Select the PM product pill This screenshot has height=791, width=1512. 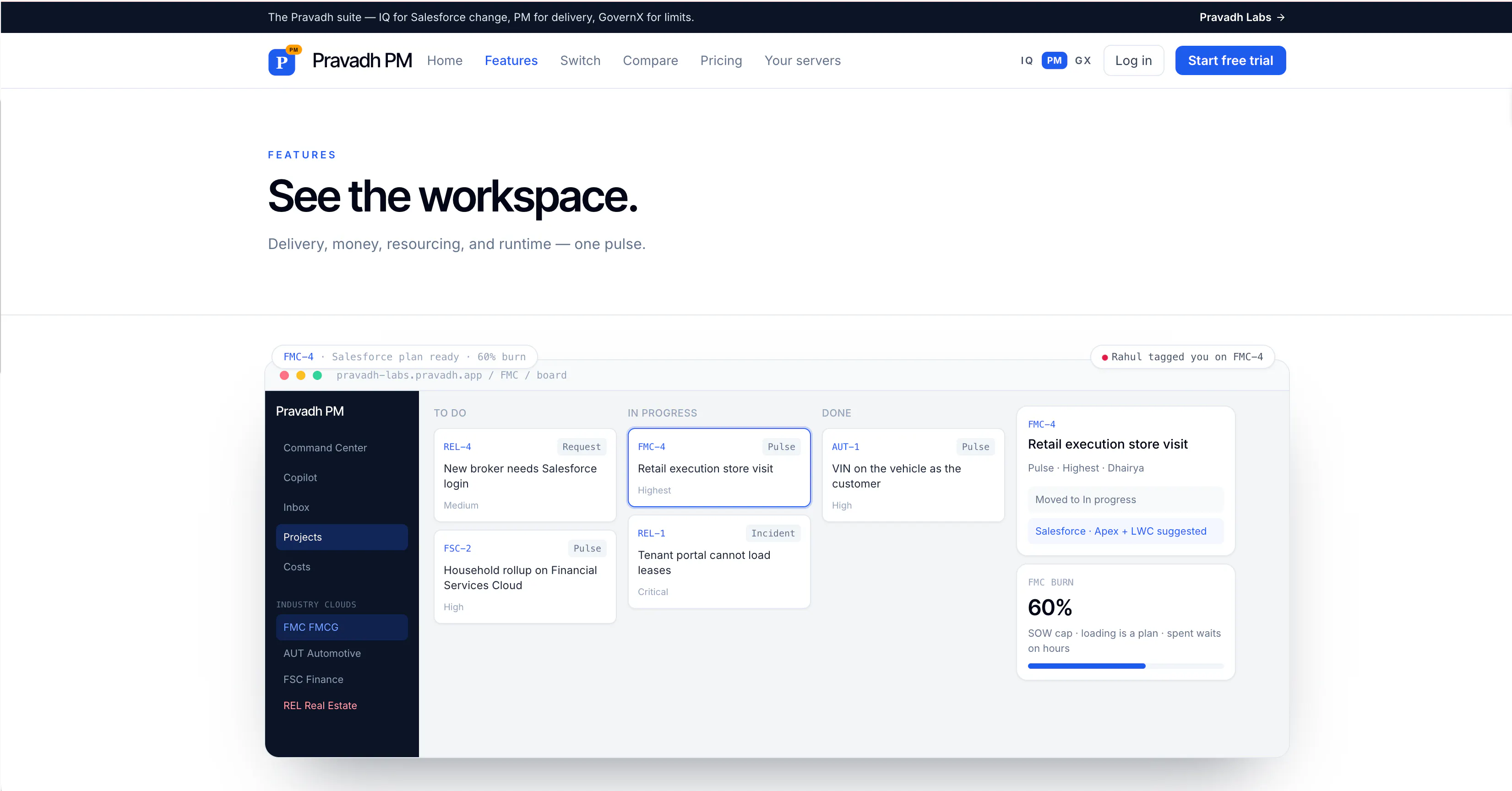(x=1054, y=60)
